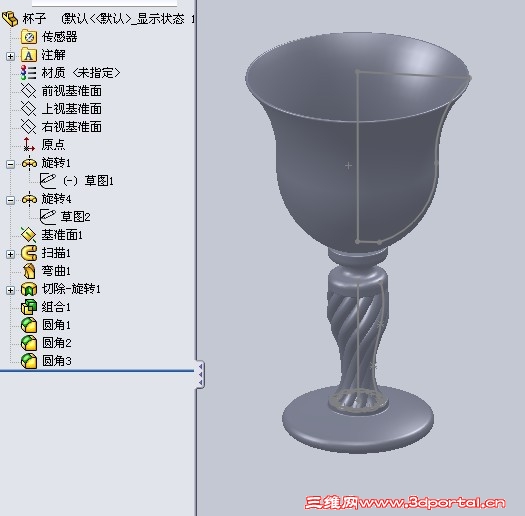Viewport: 525px width, 516px height.
Task: Select the 前视基准面 label
Action: click(72, 91)
